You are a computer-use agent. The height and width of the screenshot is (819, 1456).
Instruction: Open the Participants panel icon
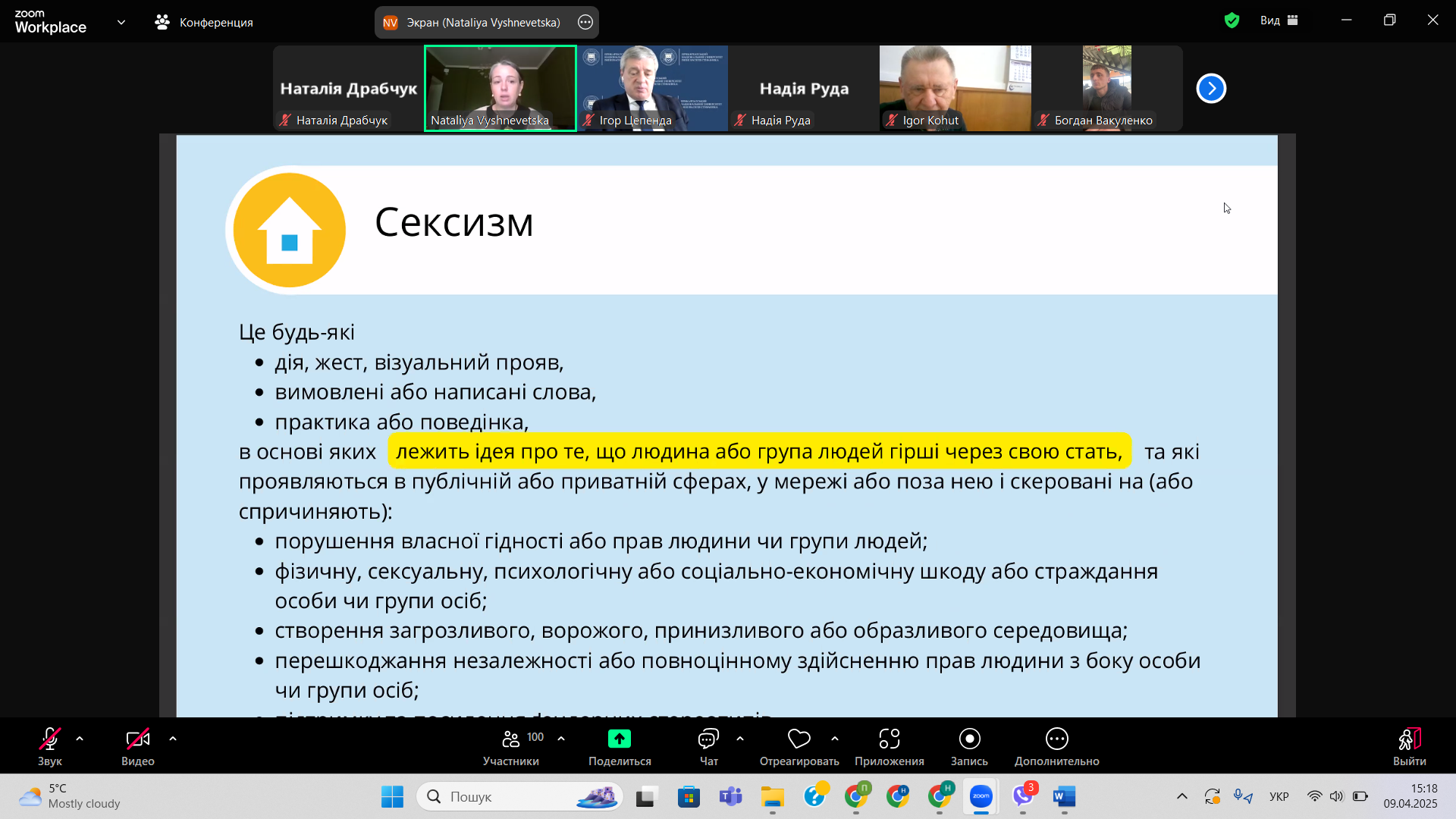pyautogui.click(x=511, y=739)
